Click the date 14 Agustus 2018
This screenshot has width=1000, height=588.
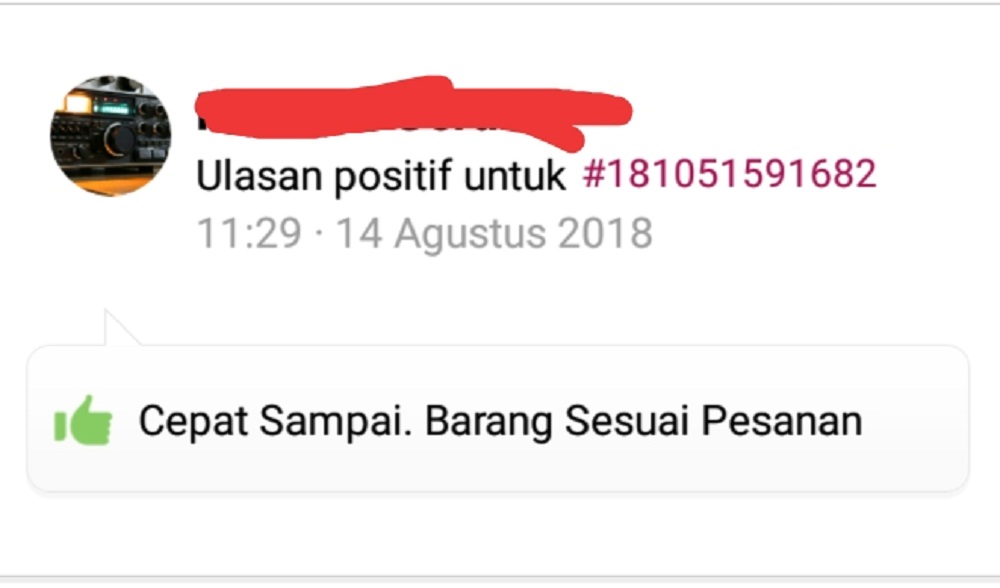tap(494, 234)
